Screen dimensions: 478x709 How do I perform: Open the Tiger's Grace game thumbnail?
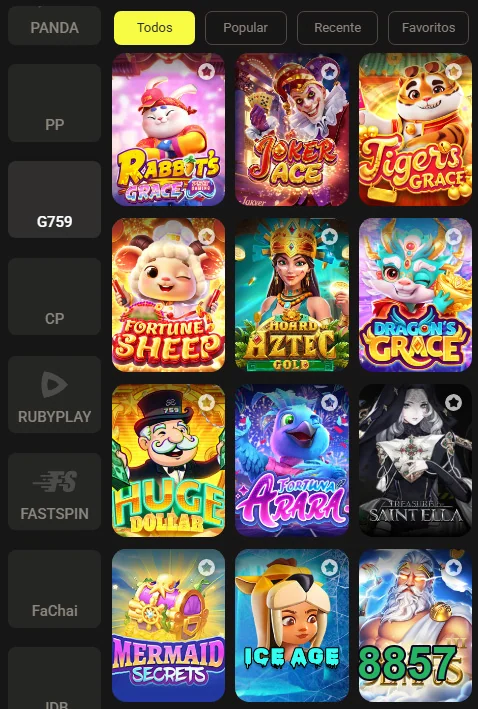415,129
